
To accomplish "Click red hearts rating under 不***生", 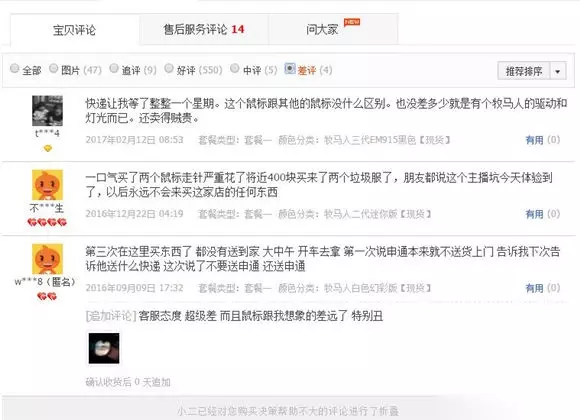I will 47,222.
